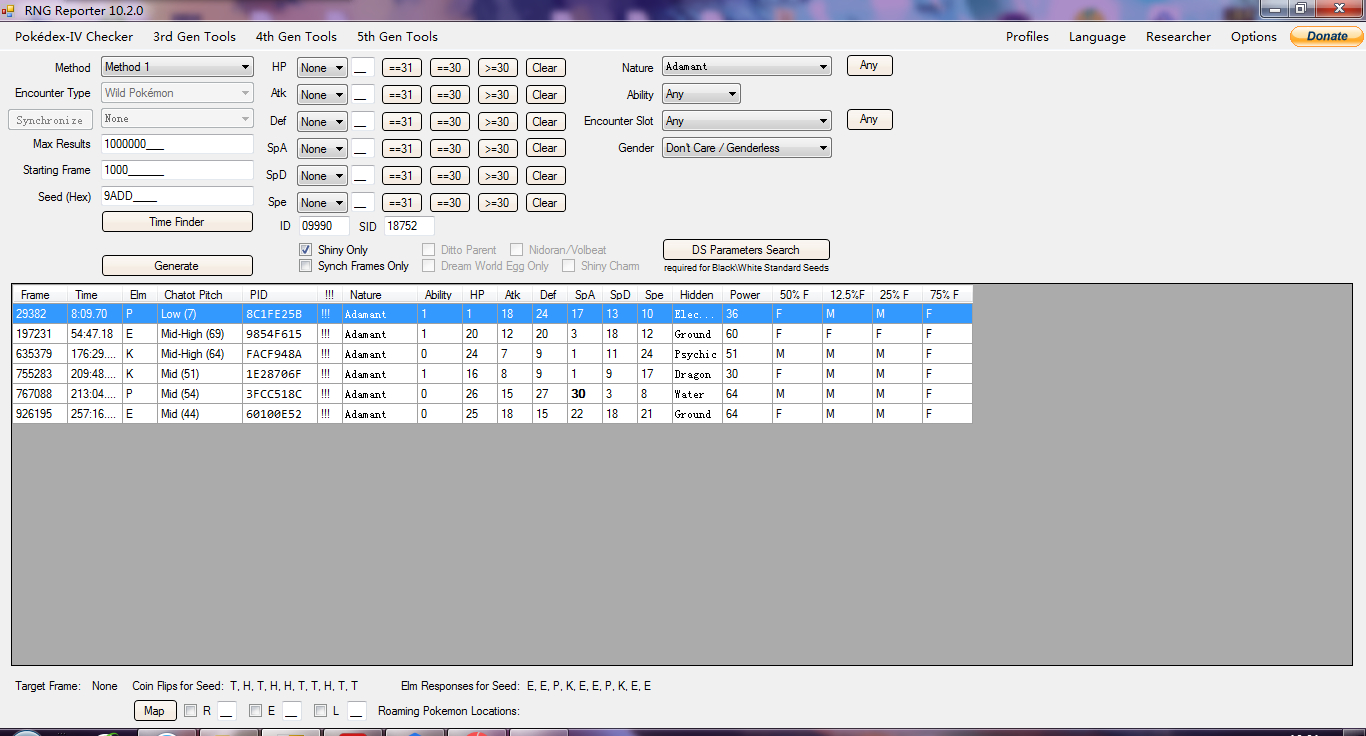
Task: Set SpD filter to ==31
Action: click(401, 176)
